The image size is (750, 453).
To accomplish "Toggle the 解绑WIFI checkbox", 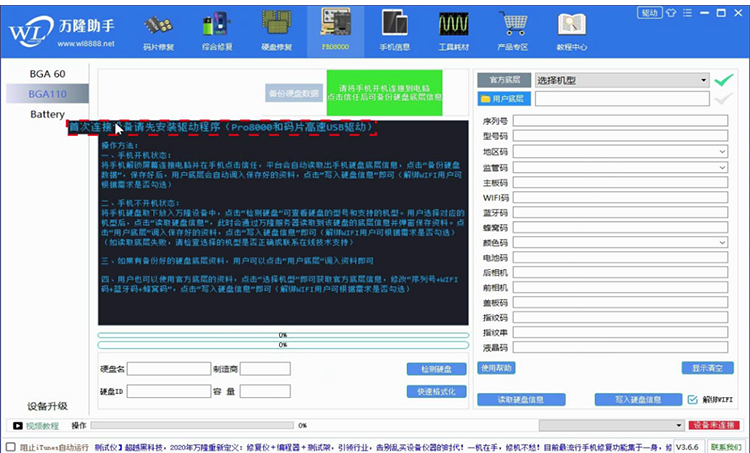I will [x=692, y=400].
